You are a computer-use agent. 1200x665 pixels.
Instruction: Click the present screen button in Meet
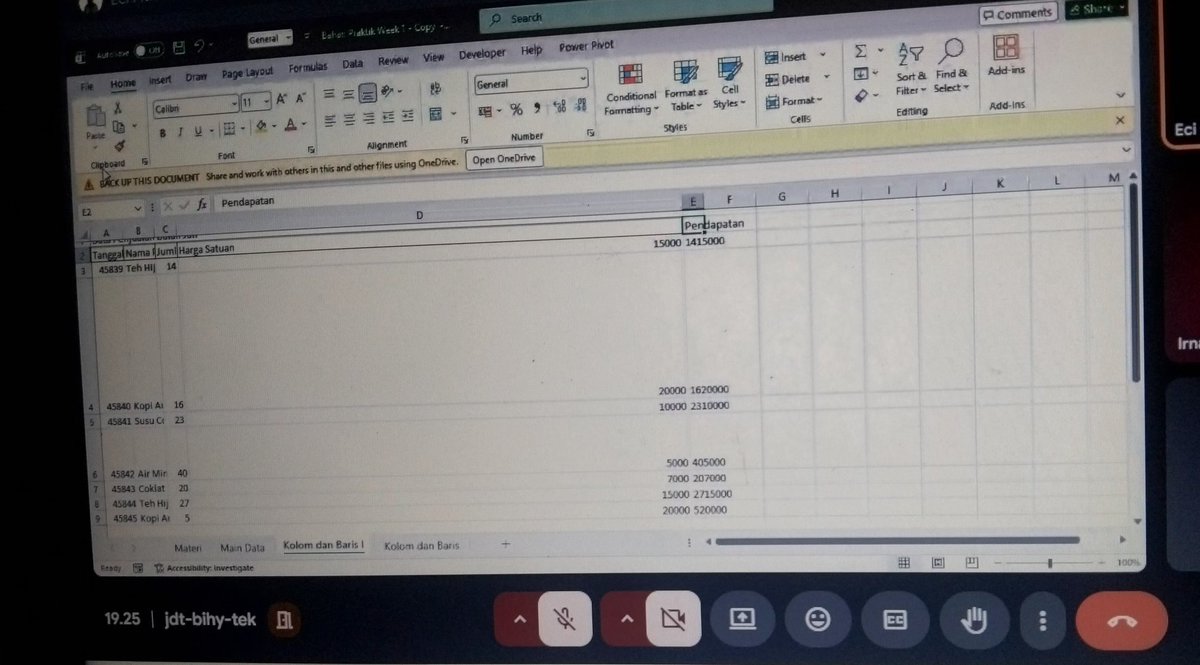tap(742, 621)
